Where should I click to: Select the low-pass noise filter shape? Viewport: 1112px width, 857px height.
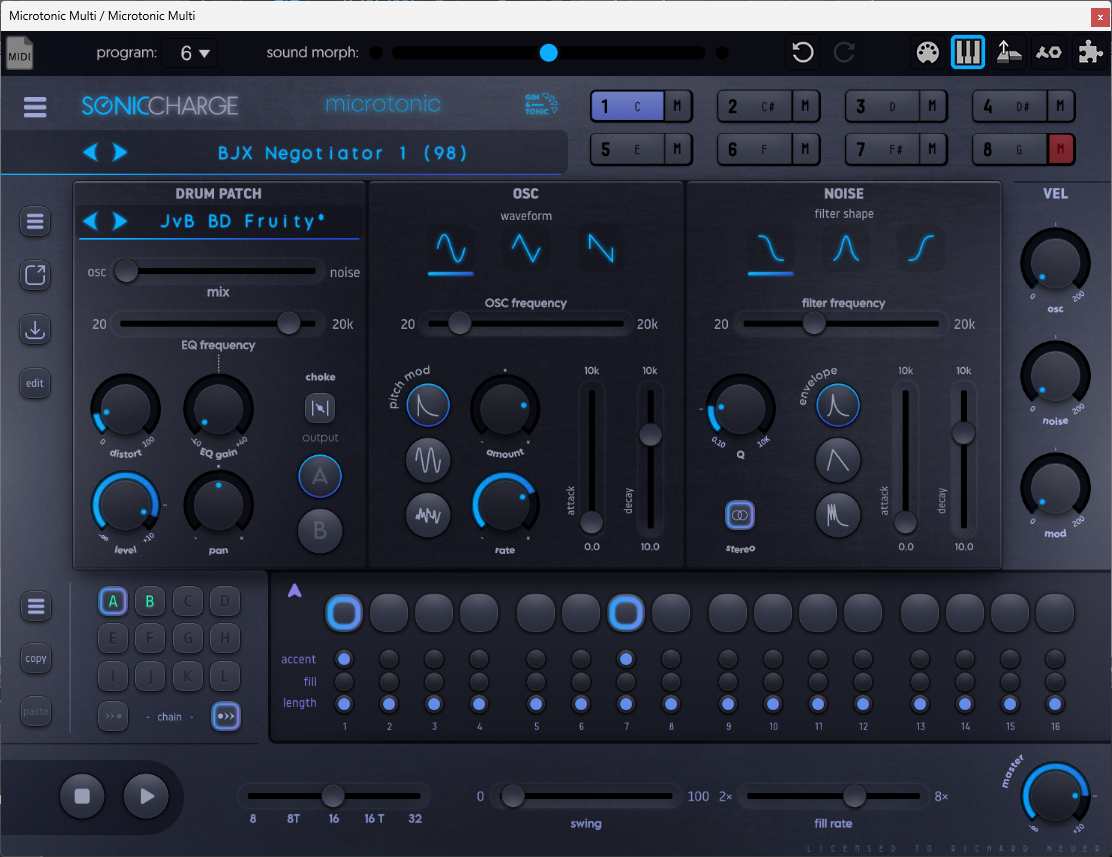[x=770, y=250]
